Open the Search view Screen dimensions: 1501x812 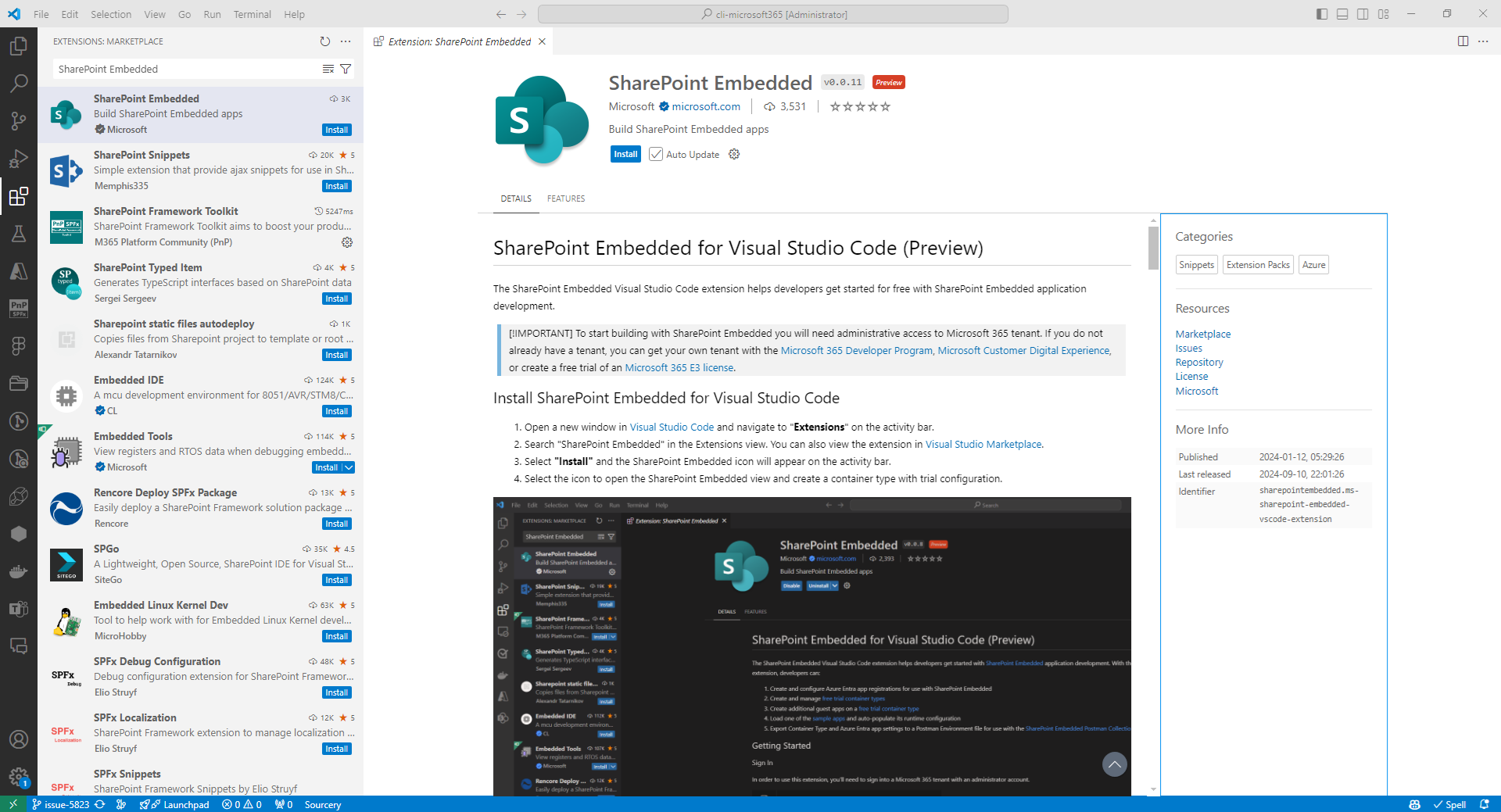[20, 83]
